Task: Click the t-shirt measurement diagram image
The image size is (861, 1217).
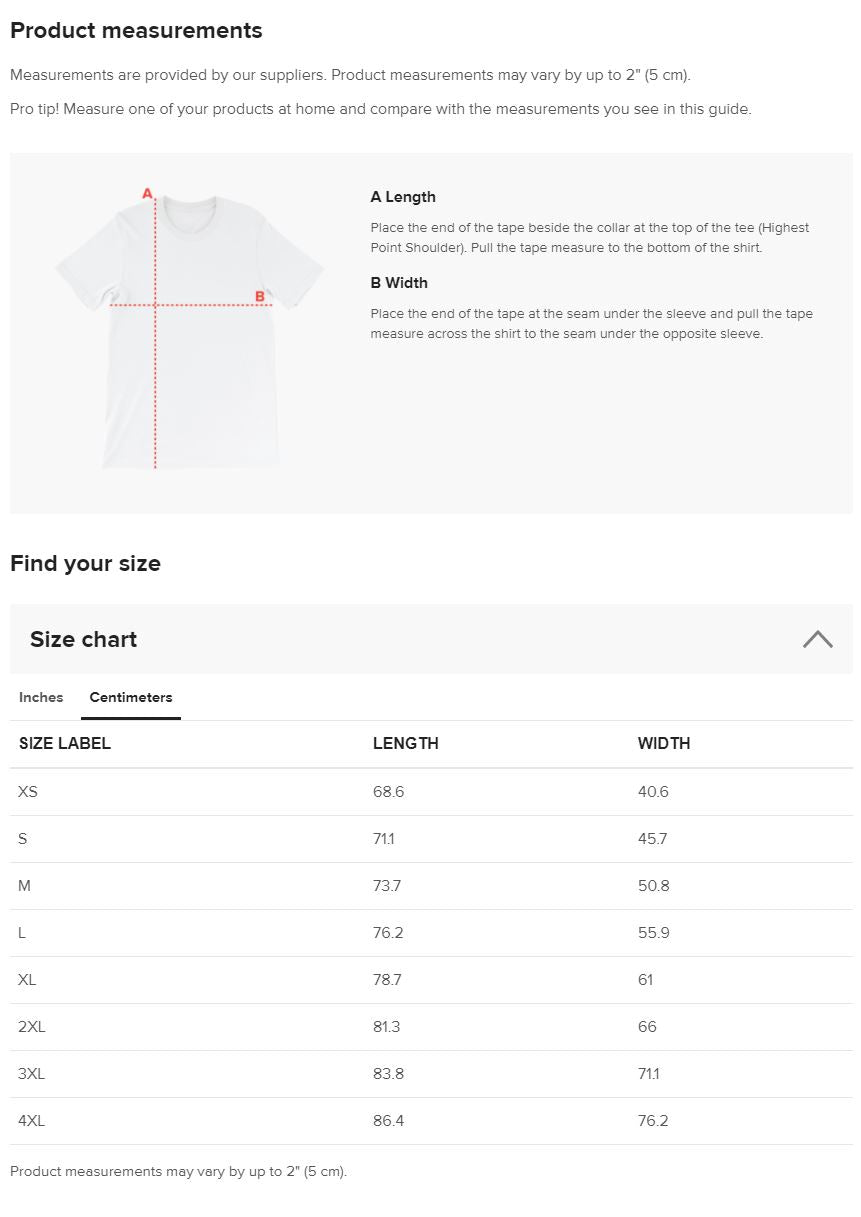Action: (x=190, y=330)
